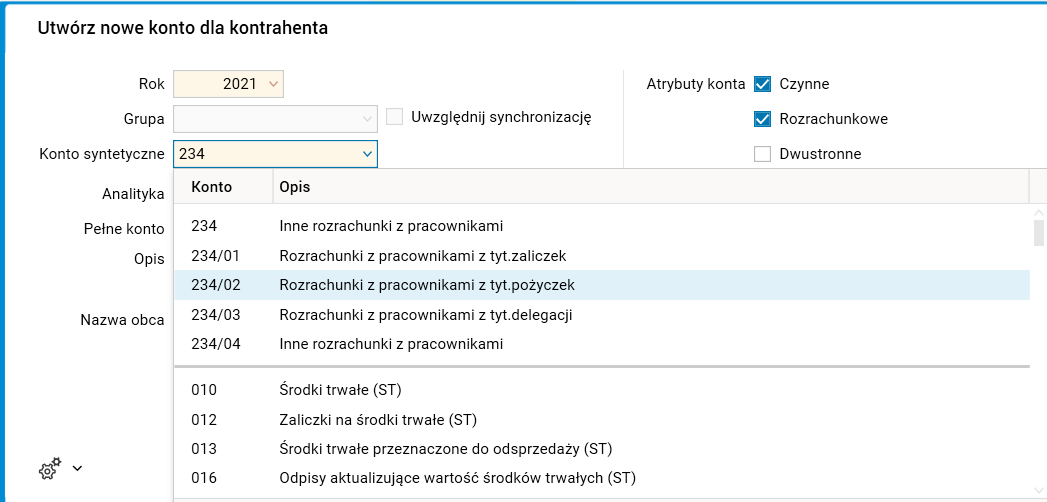Toggle Uwzględnij synchronizację checkbox
Viewport: 1047px width, 502px height.
click(395, 117)
